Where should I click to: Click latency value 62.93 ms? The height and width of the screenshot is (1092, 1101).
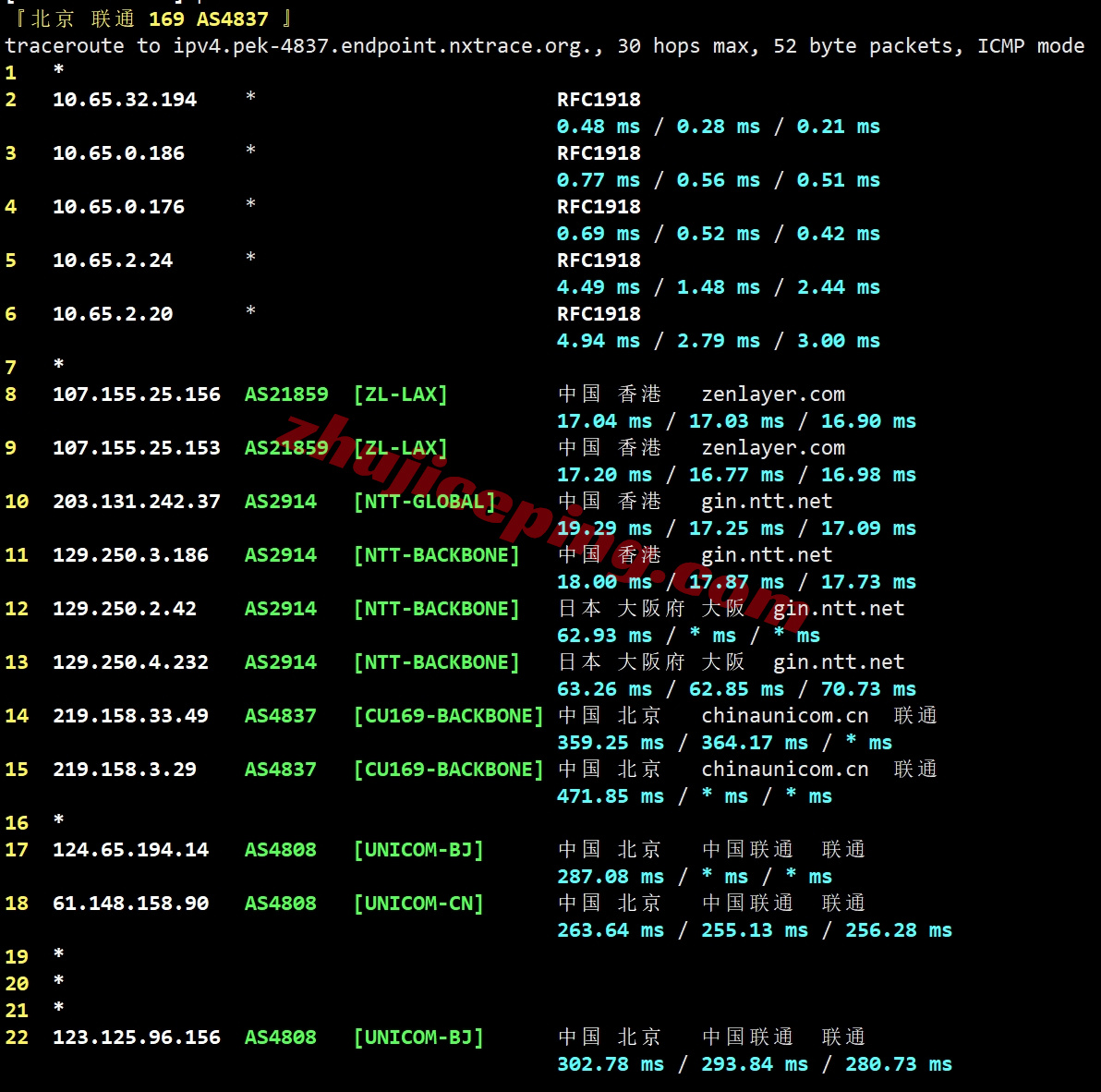(605, 636)
